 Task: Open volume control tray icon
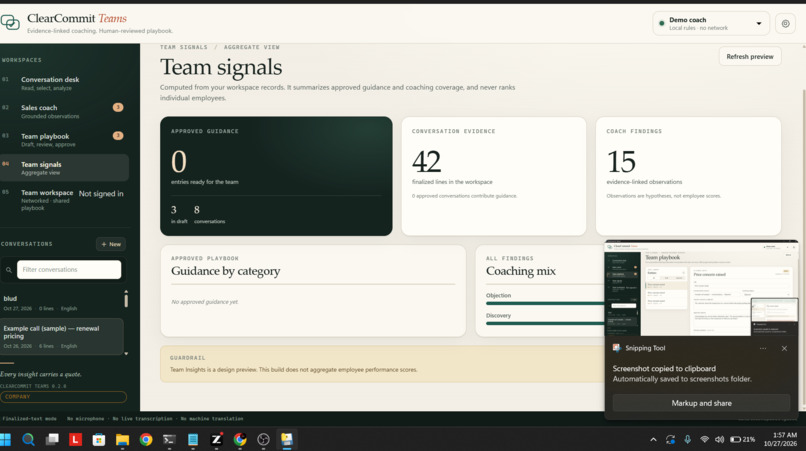click(719, 439)
